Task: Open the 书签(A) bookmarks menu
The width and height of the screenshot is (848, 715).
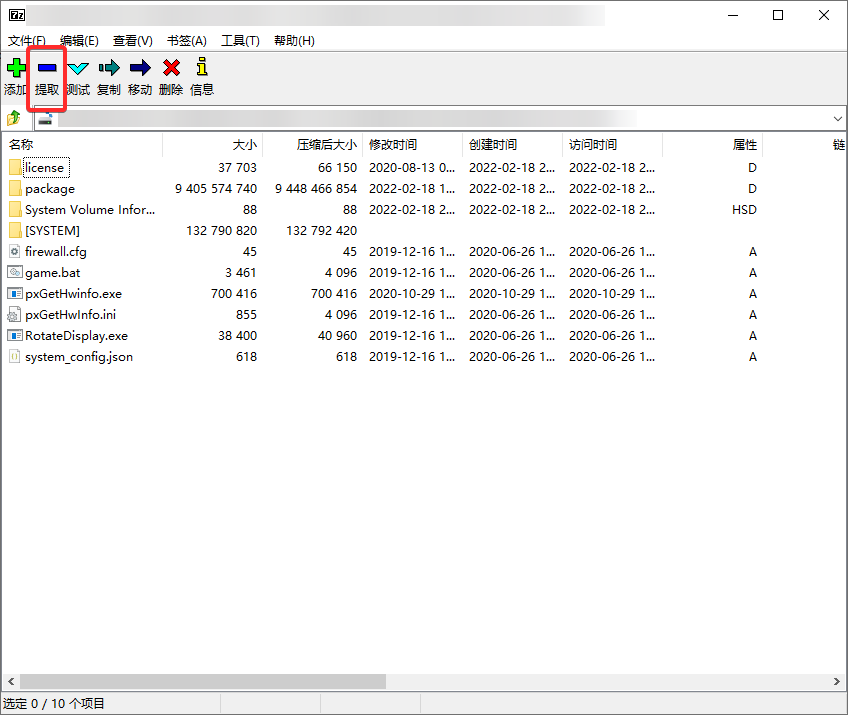Action: [x=186, y=41]
